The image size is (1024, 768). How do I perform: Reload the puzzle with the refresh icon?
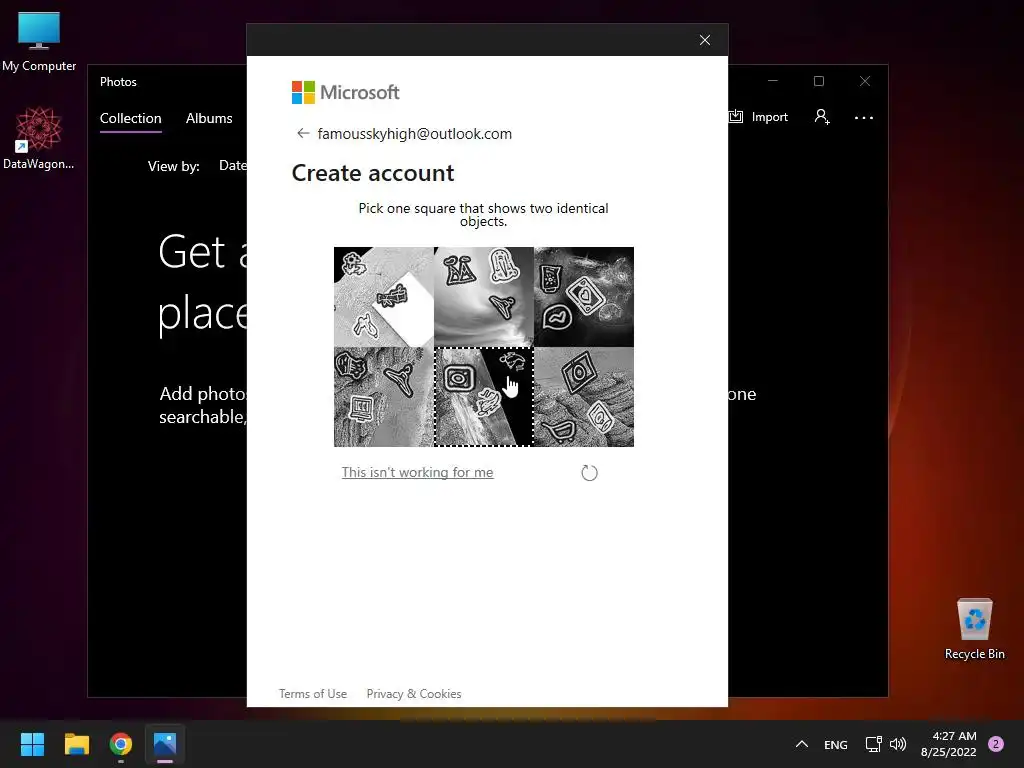click(x=589, y=473)
